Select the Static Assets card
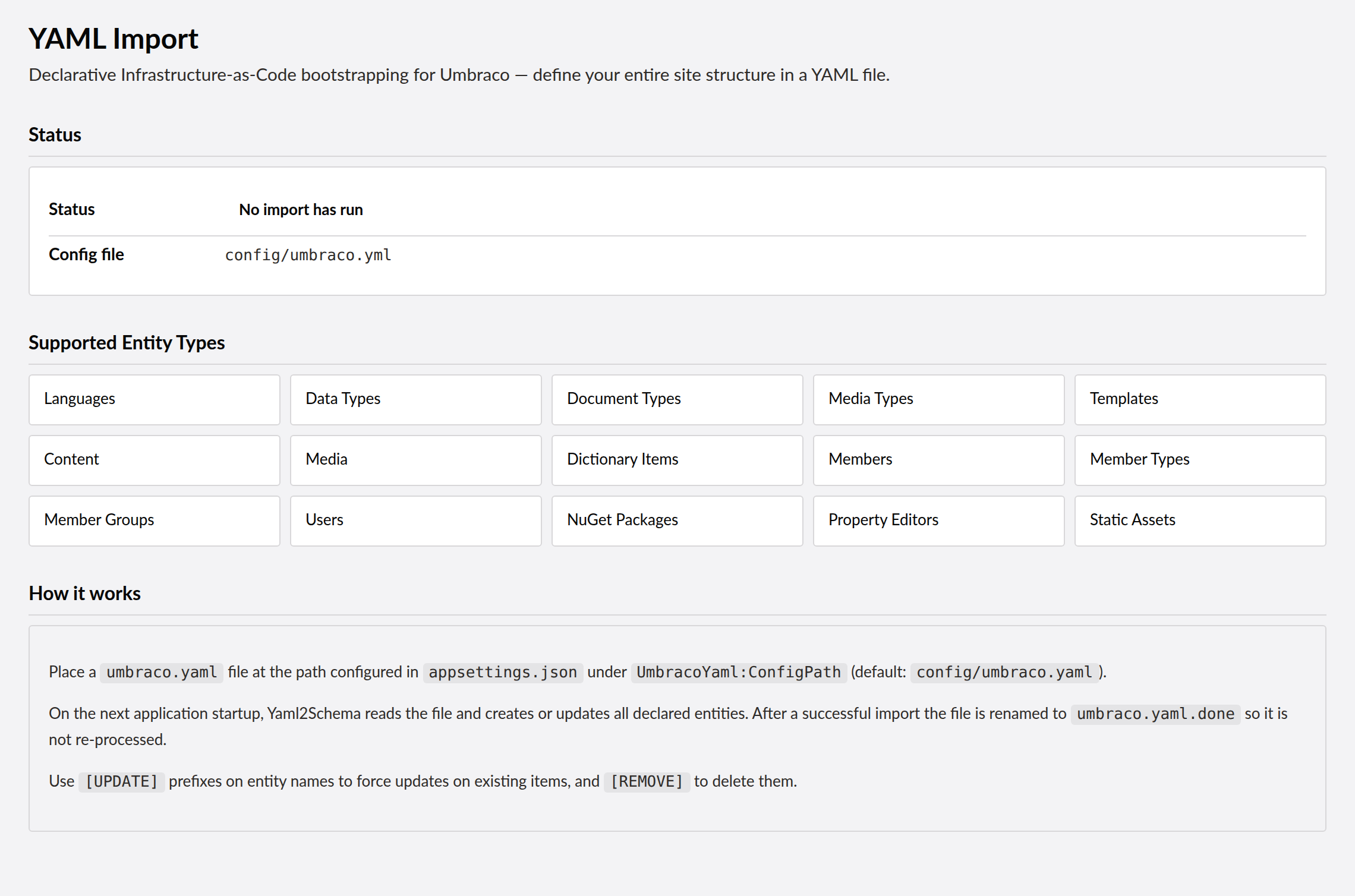 (1200, 521)
